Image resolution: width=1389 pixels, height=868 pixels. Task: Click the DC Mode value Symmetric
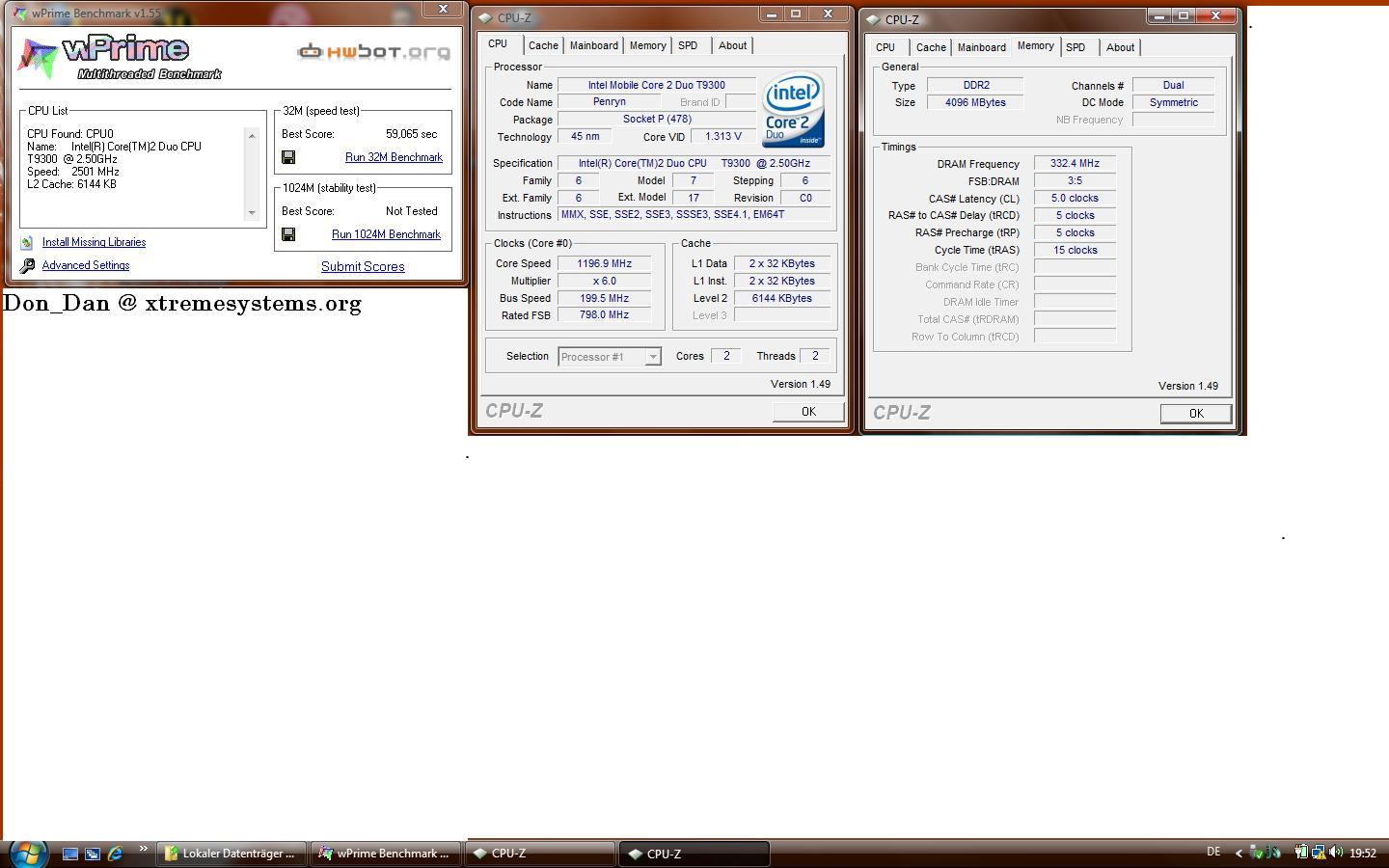(x=1173, y=102)
